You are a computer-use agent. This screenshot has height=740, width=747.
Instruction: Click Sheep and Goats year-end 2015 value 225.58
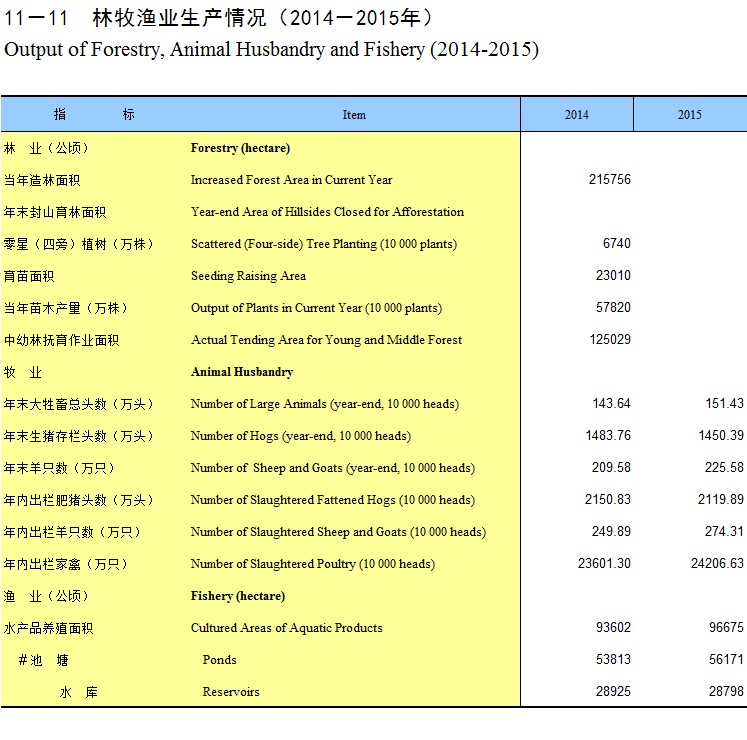[723, 468]
